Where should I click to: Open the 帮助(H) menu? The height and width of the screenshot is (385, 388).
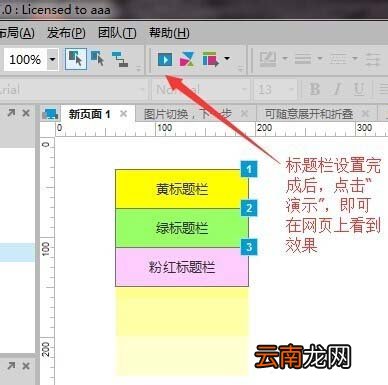tap(169, 33)
